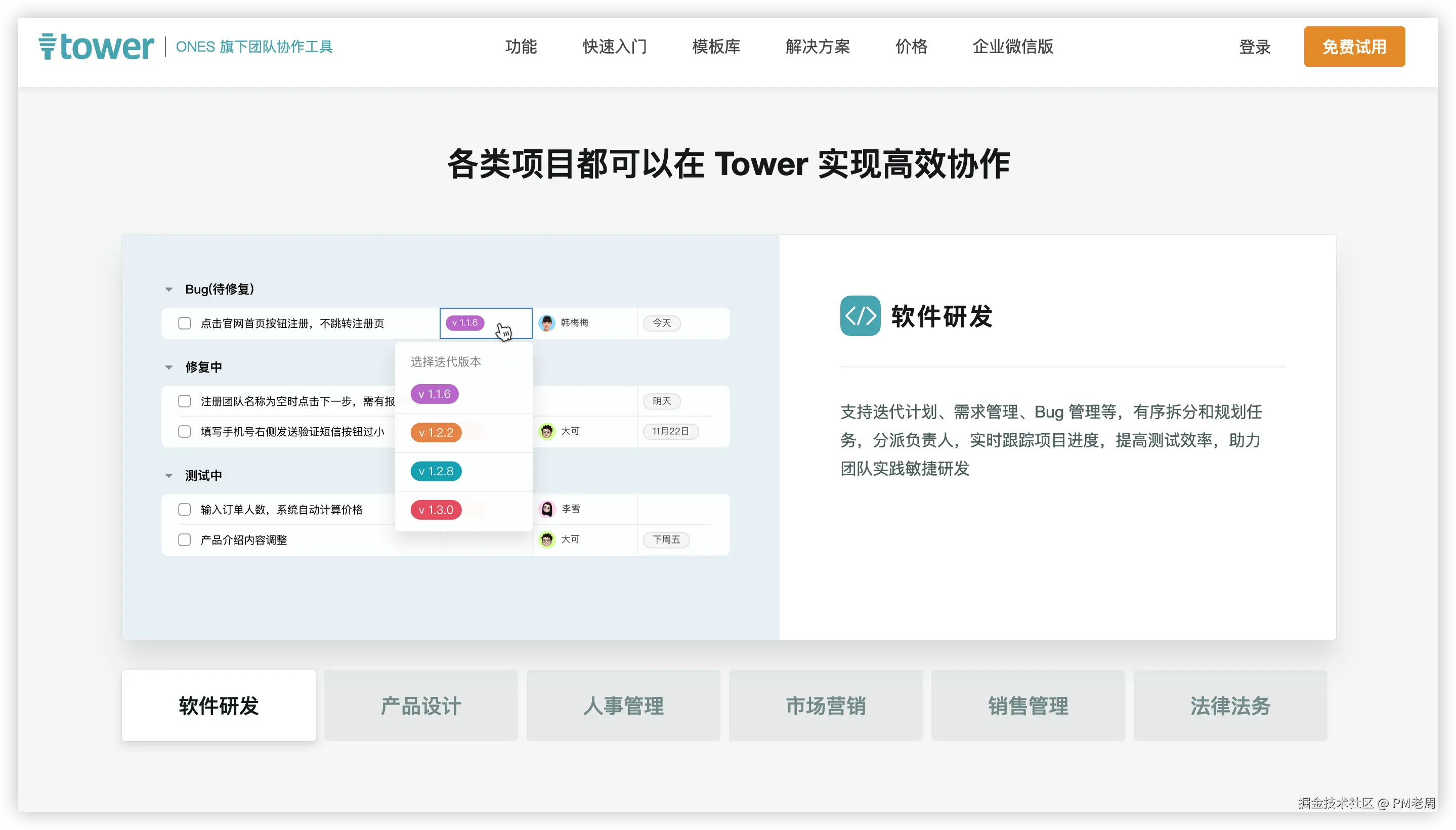Select v 1.2.8 from the version list

click(x=436, y=471)
